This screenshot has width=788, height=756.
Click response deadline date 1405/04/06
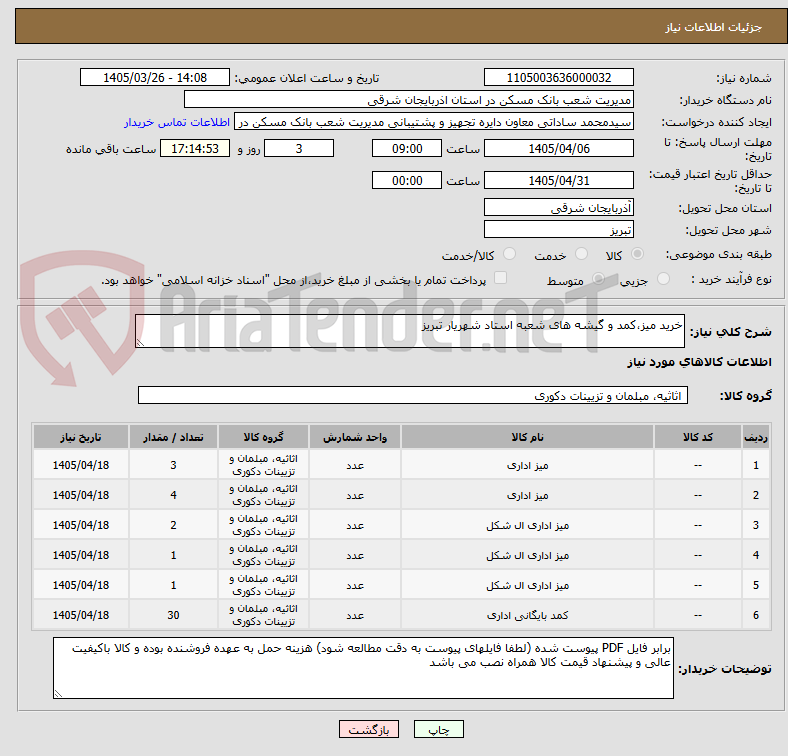tap(558, 148)
